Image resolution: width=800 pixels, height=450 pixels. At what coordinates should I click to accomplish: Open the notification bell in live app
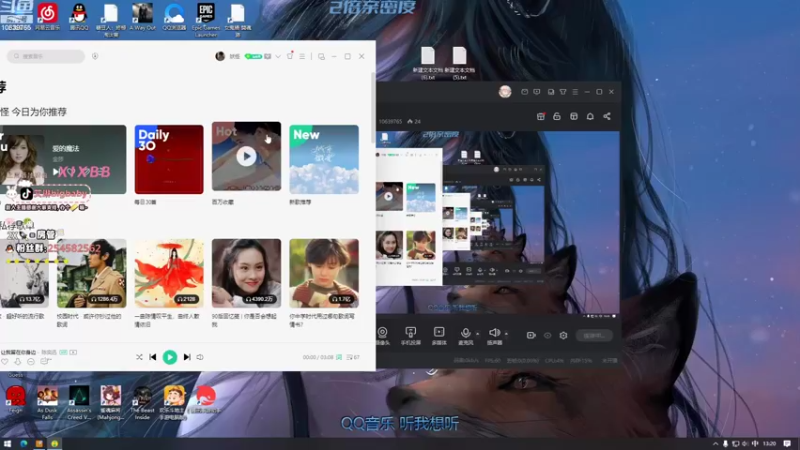click(x=590, y=116)
